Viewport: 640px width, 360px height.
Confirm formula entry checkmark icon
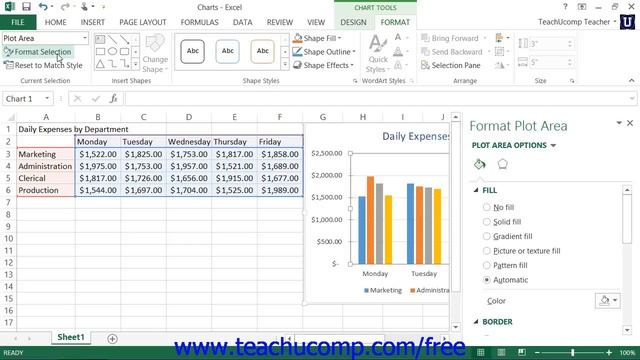(96, 98)
